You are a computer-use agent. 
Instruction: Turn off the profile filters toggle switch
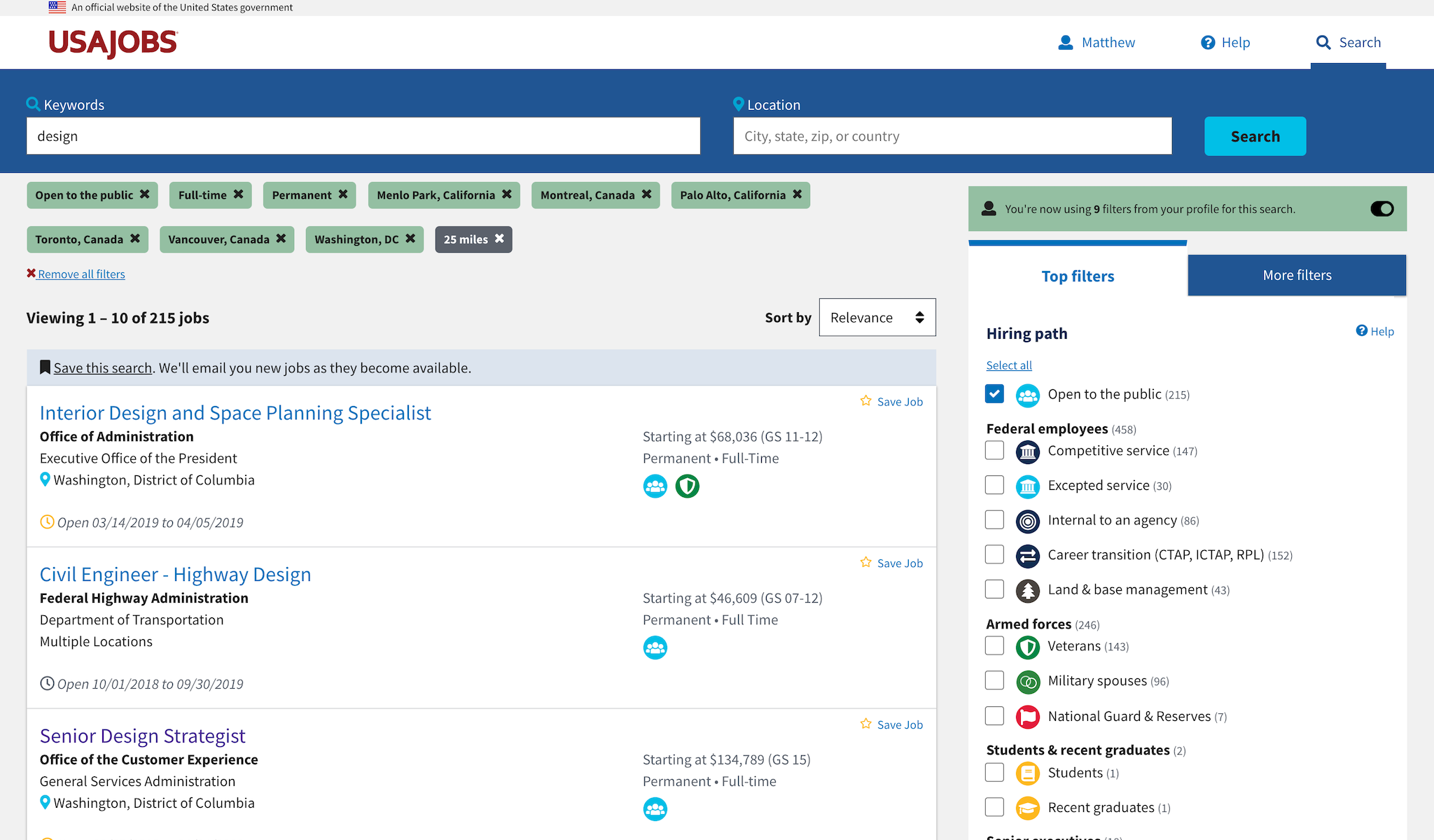(1382, 209)
